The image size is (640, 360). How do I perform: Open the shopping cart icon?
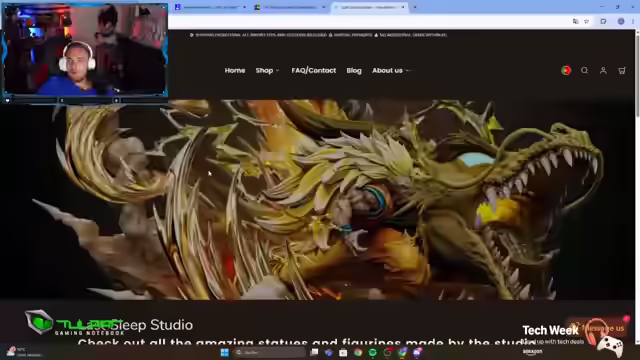coord(622,71)
